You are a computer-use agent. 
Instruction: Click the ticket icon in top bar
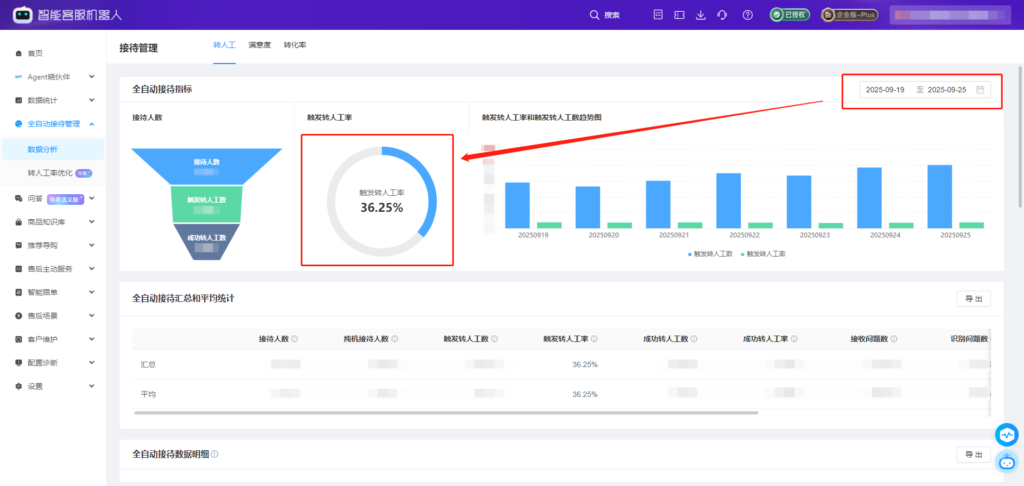(x=679, y=15)
